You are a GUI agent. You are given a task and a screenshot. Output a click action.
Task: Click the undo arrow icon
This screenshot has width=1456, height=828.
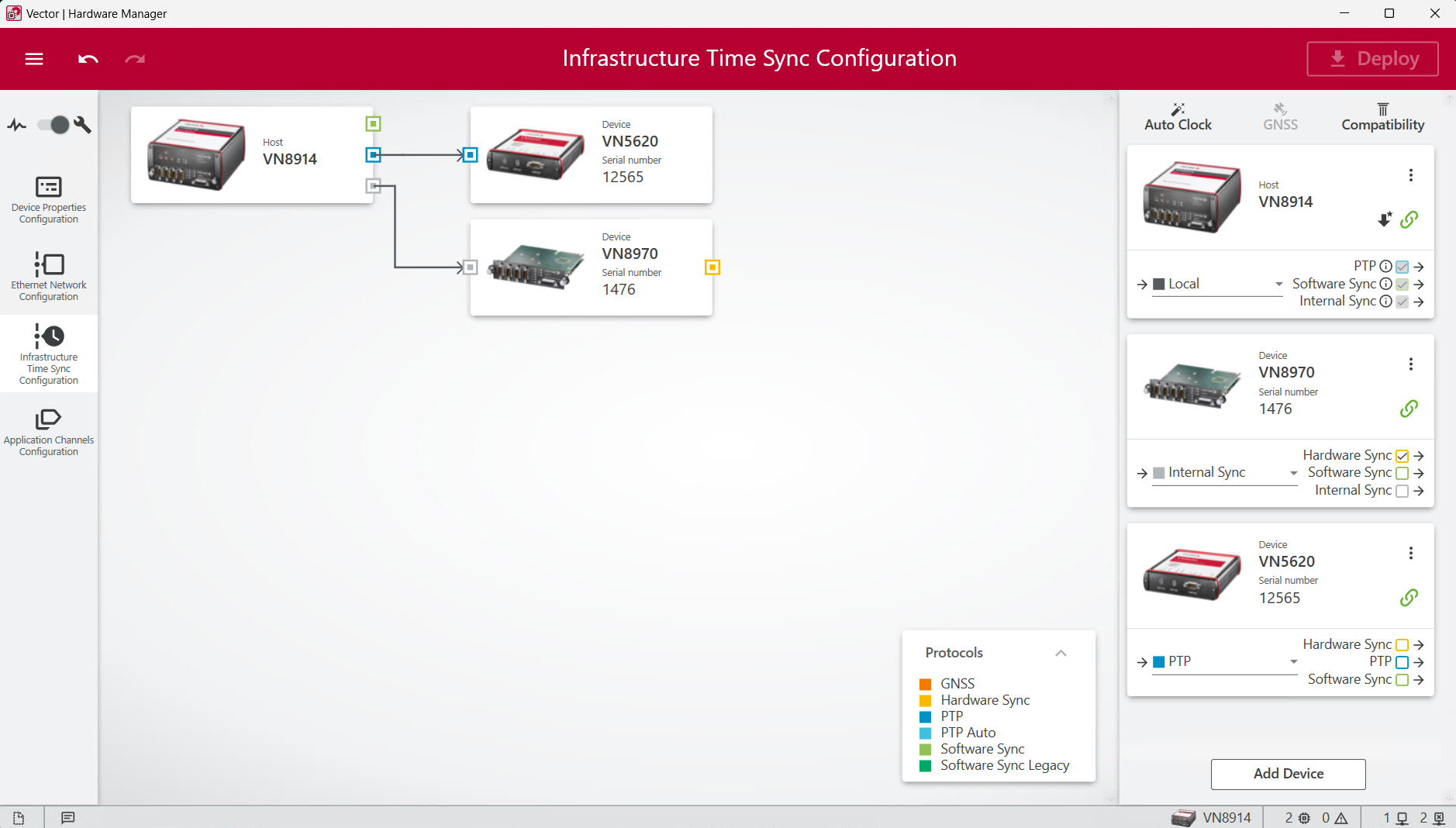click(88, 59)
